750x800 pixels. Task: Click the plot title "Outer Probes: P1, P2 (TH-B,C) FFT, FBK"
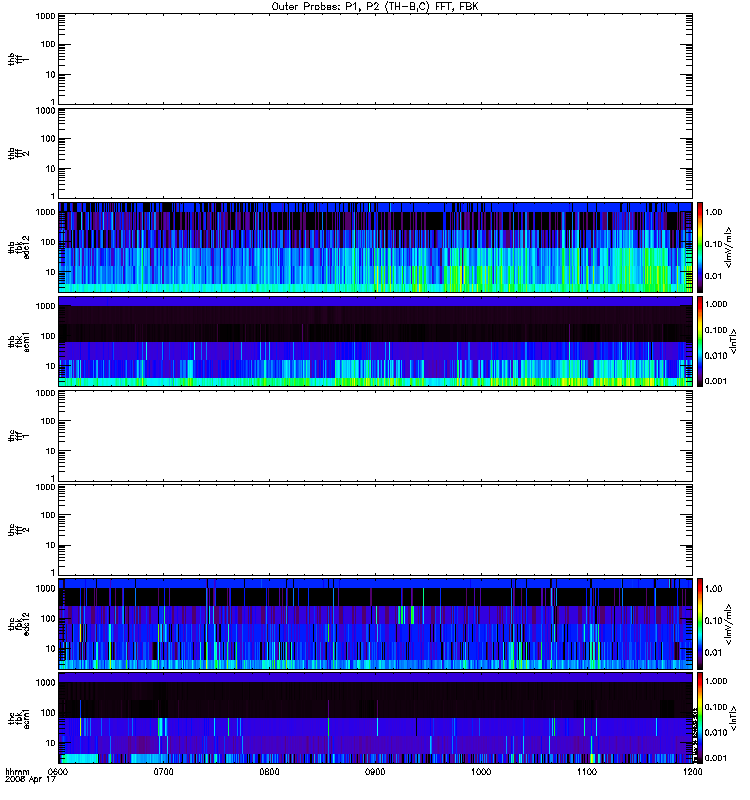click(x=375, y=7)
